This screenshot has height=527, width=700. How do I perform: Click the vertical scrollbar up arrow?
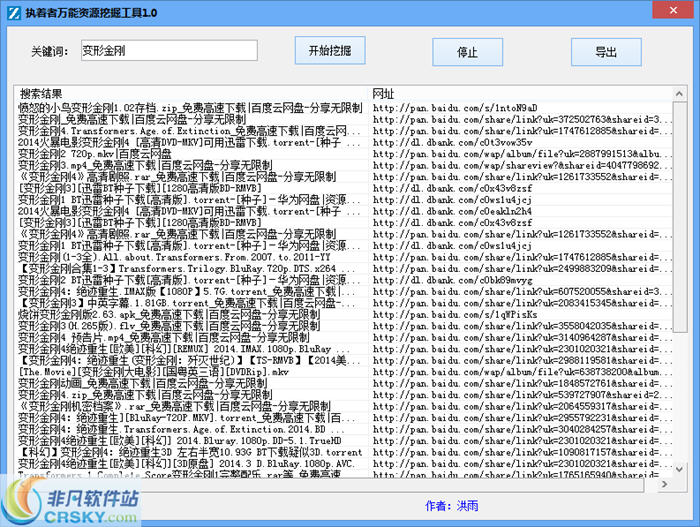(x=679, y=94)
